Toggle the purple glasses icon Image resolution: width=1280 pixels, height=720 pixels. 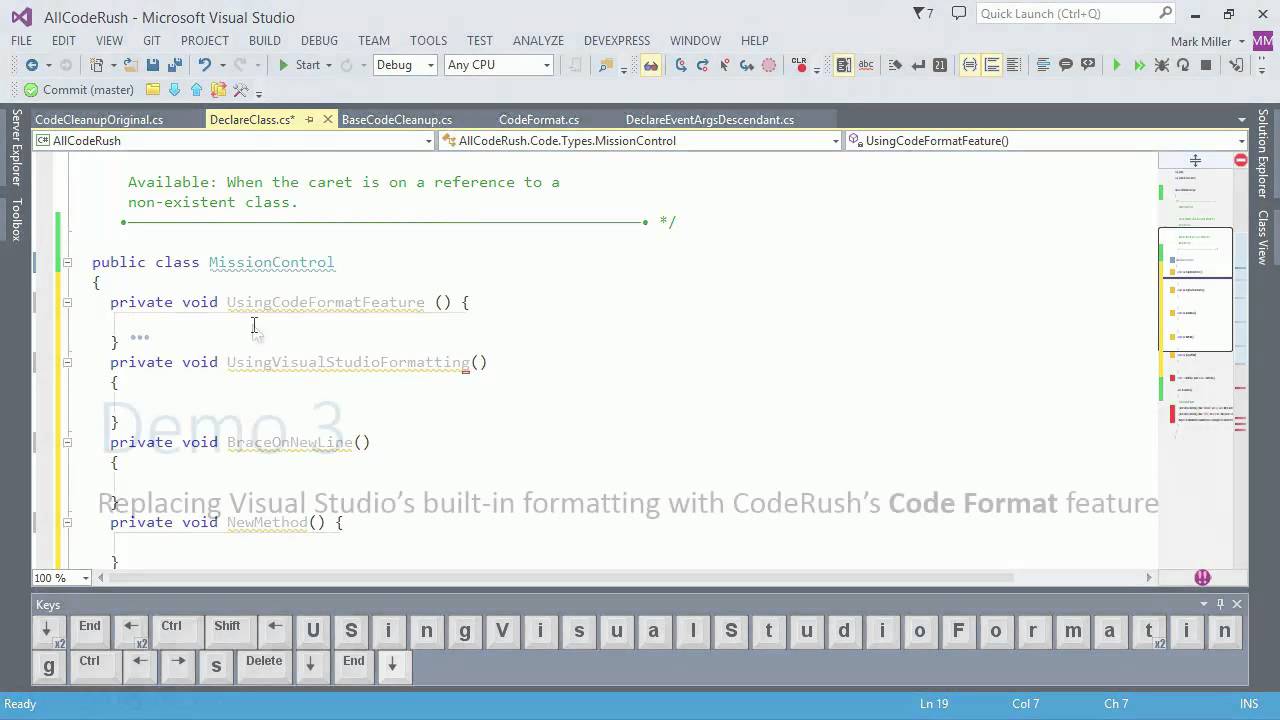651,65
